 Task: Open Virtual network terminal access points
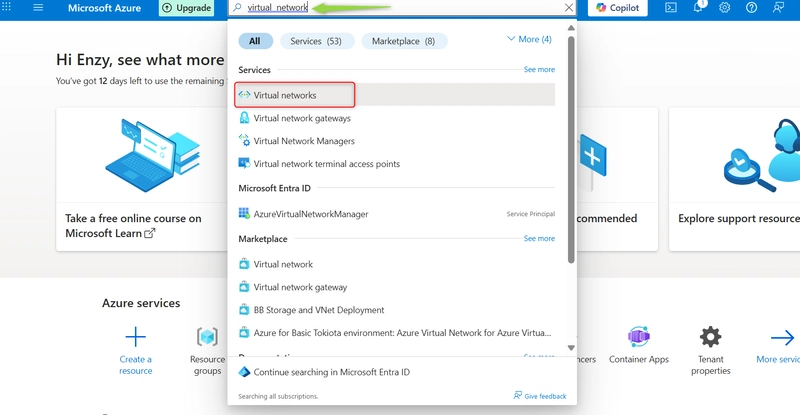[395, 164]
